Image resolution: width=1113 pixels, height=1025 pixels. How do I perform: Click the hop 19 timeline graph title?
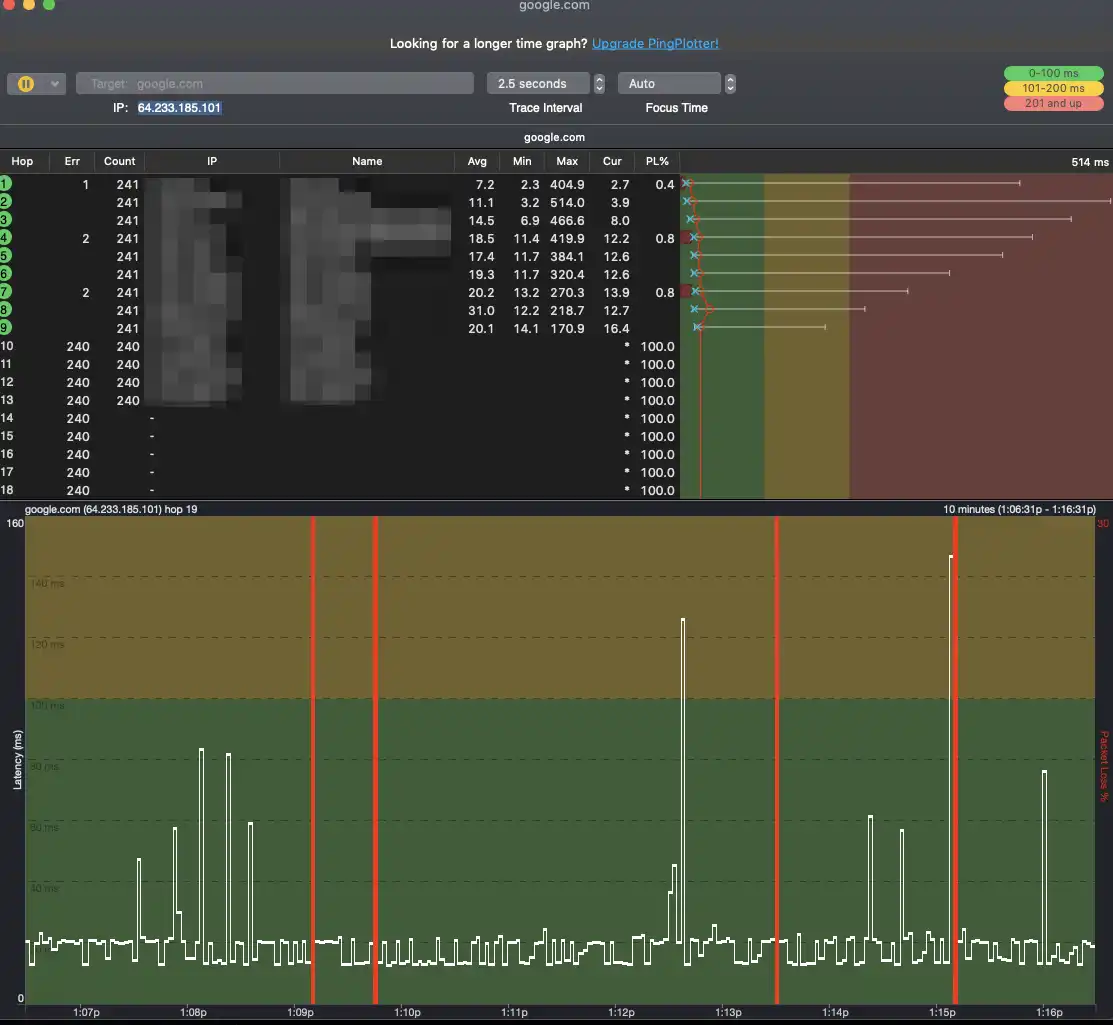[111, 510]
